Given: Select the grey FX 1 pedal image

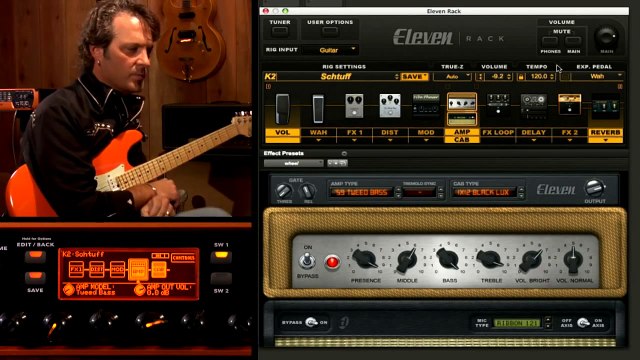Looking at the screenshot, I should (x=354, y=106).
